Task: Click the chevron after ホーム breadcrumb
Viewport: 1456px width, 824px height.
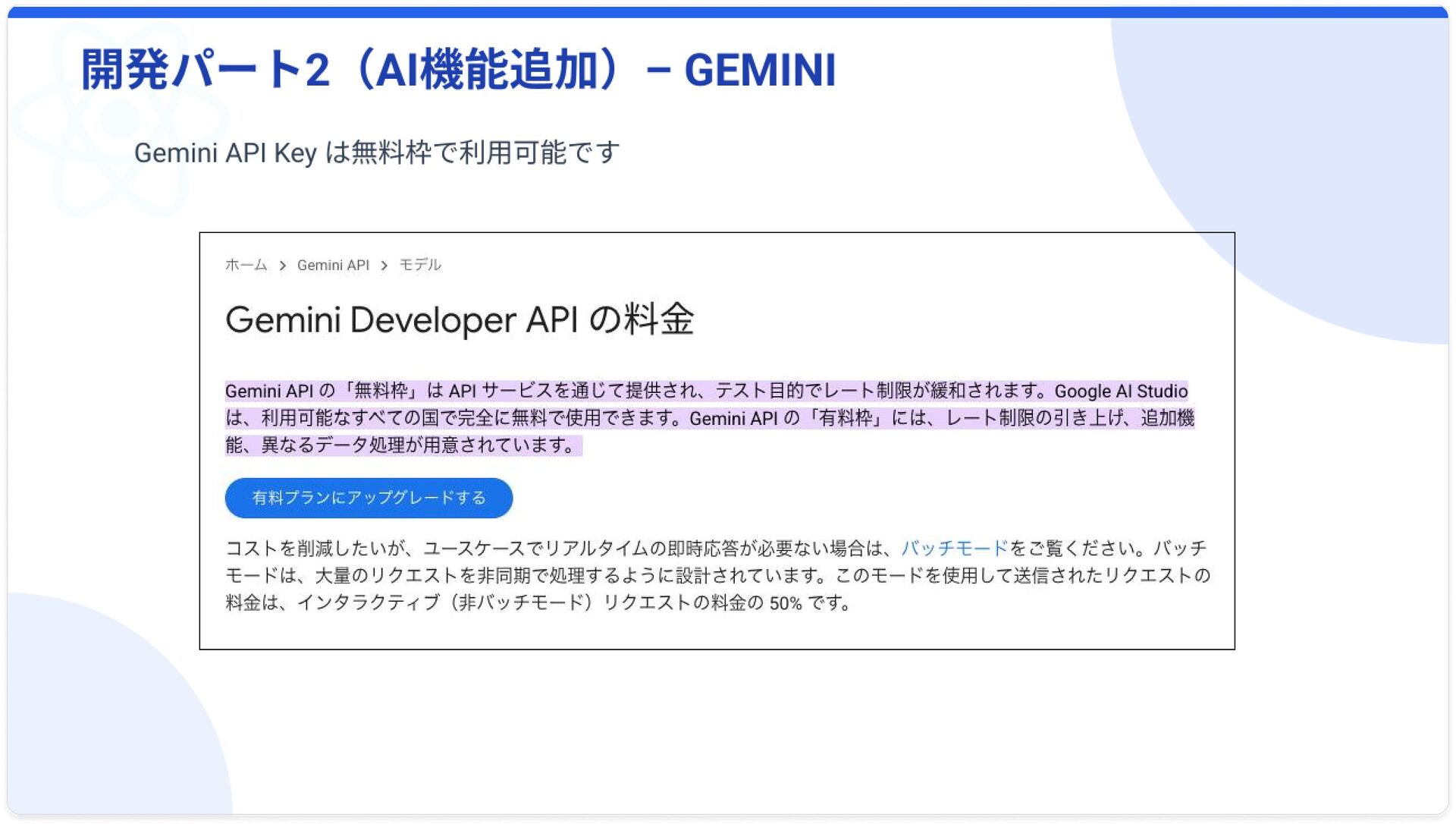Action: [x=282, y=266]
